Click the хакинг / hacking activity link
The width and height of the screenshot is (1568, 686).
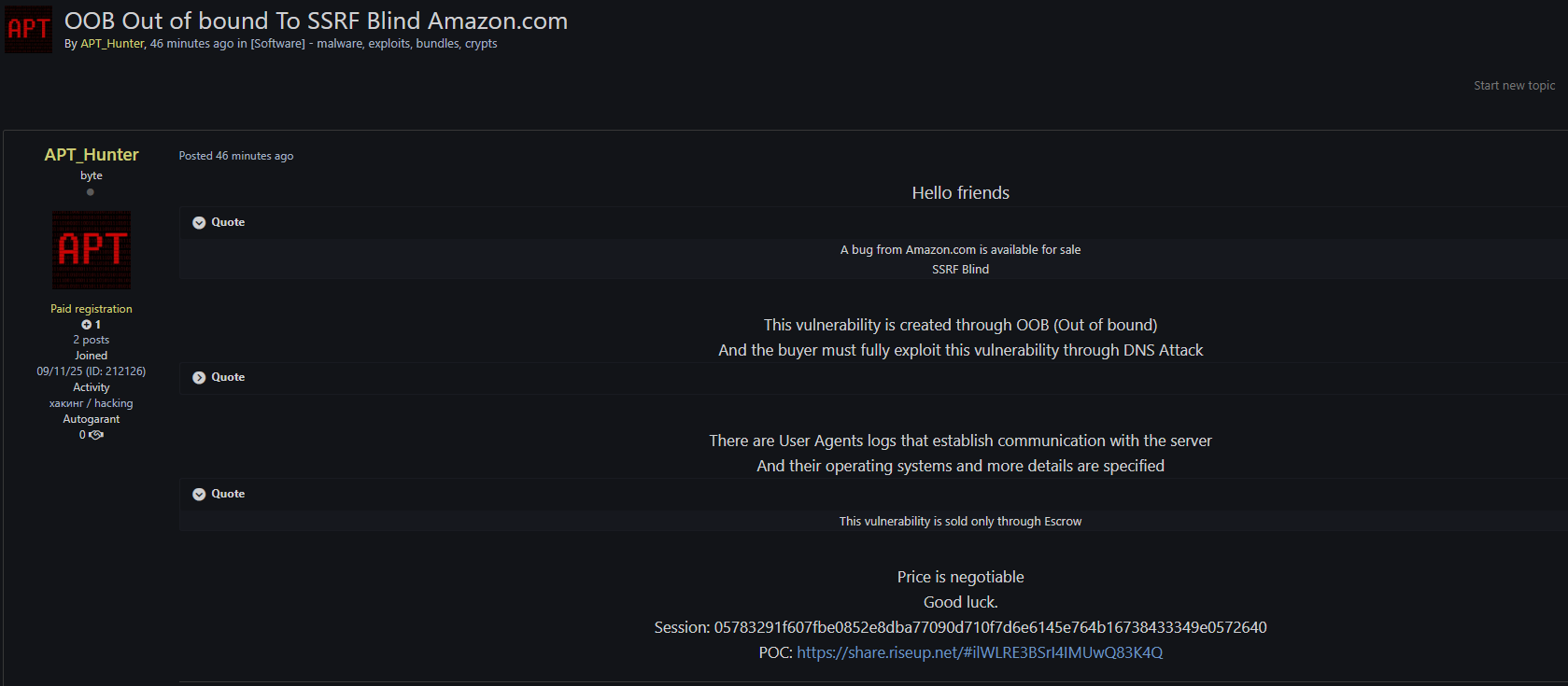(92, 403)
